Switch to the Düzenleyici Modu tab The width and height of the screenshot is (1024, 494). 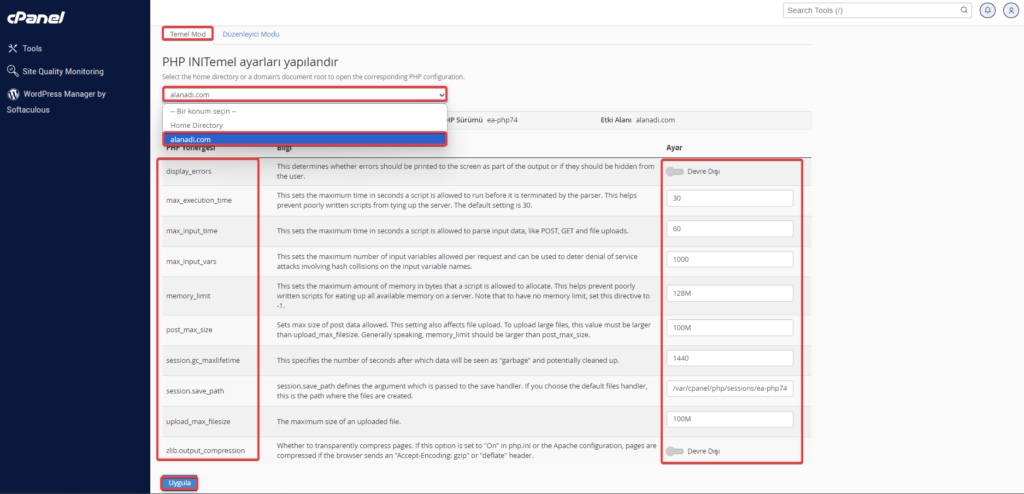[250, 34]
